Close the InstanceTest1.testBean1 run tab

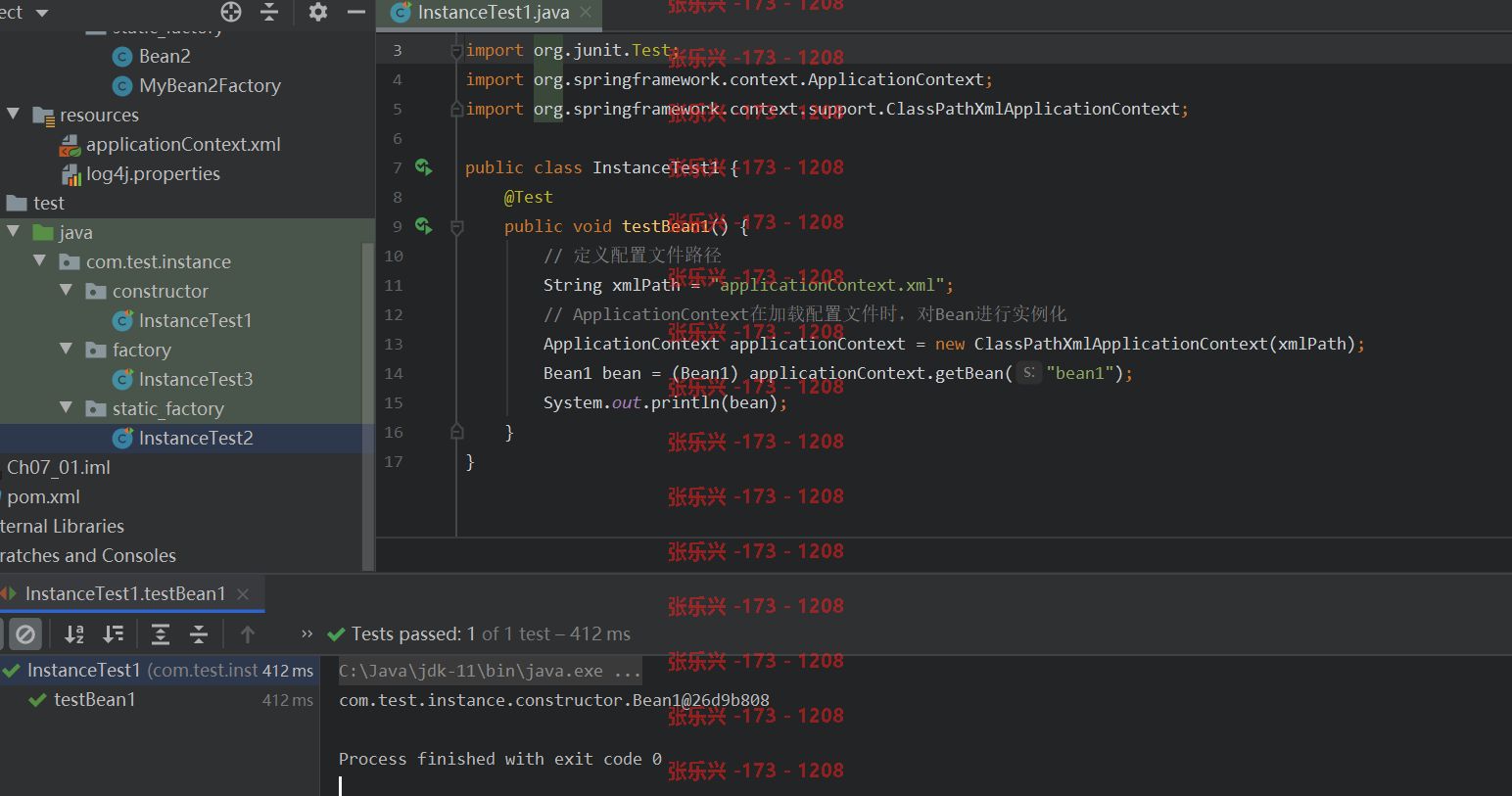243,594
